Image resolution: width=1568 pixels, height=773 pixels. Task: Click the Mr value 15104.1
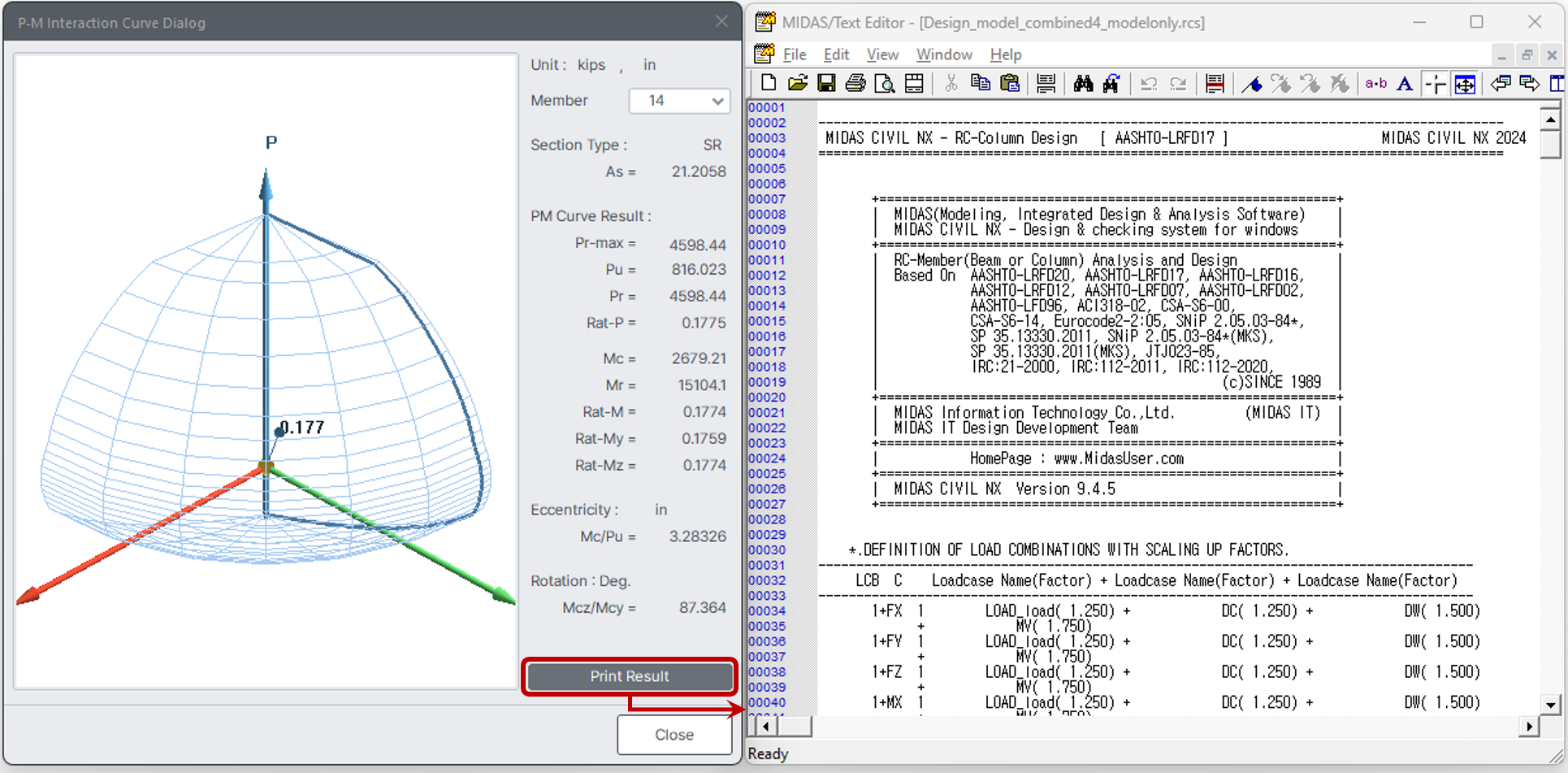702,385
